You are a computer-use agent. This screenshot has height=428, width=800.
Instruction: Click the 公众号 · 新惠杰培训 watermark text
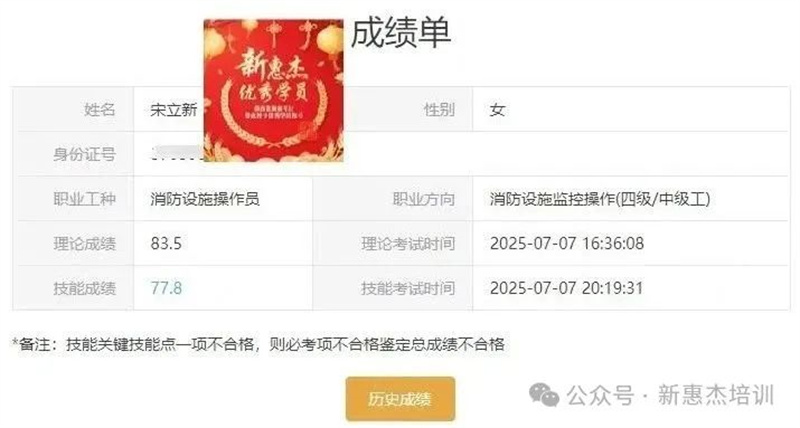pos(670,395)
